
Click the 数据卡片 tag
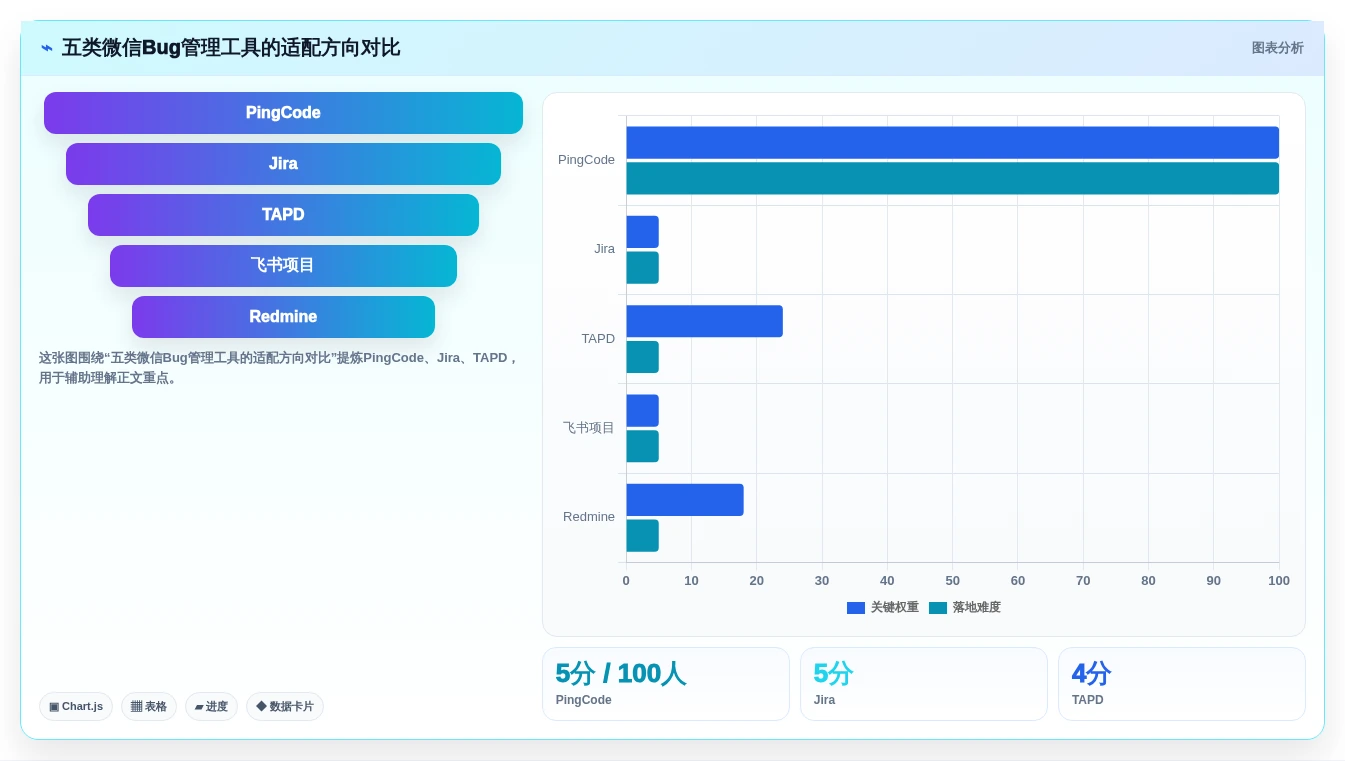click(x=285, y=707)
